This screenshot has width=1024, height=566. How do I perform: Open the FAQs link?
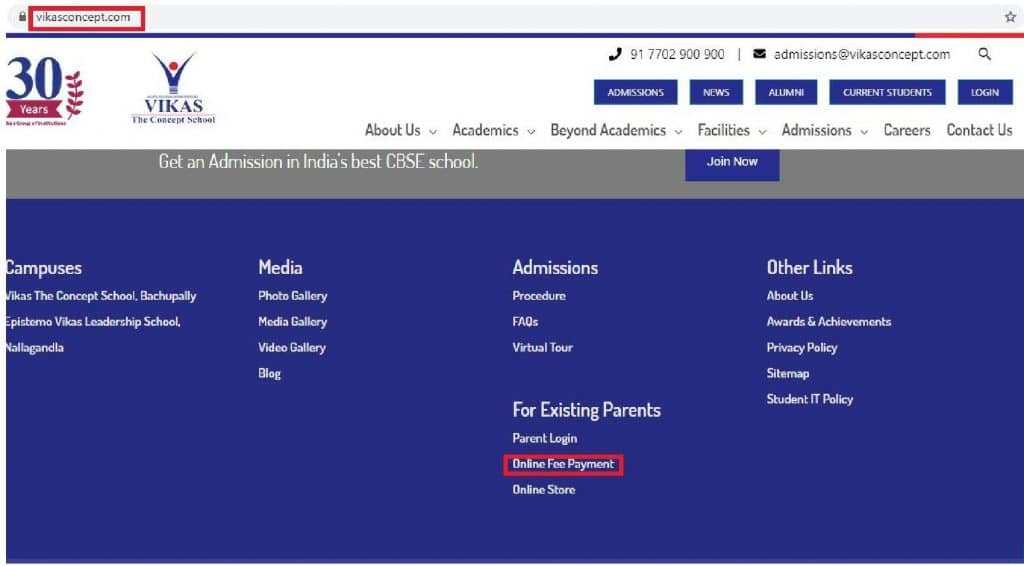point(525,322)
